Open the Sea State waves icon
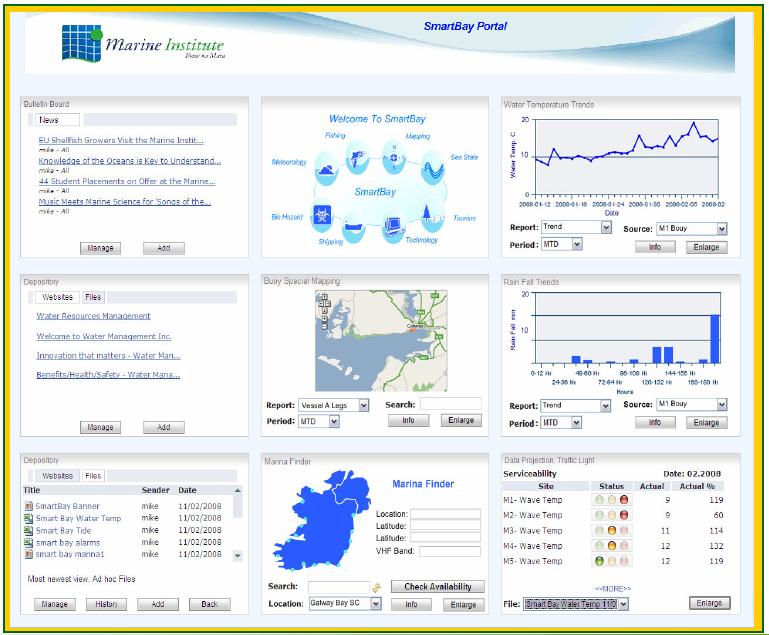Image resolution: width=769 pixels, height=635 pixels. 433,168
